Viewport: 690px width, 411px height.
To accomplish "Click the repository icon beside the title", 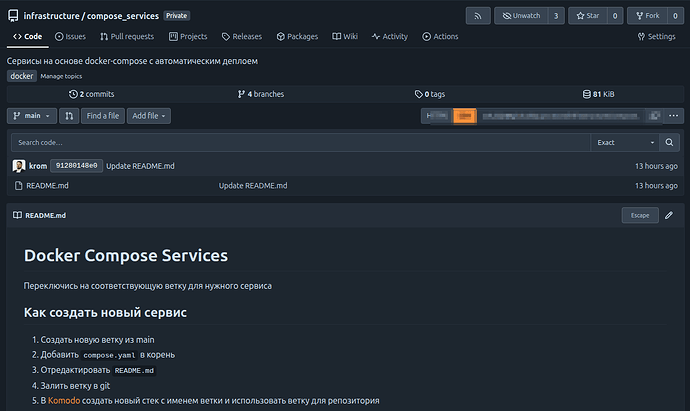I will 13,16.
